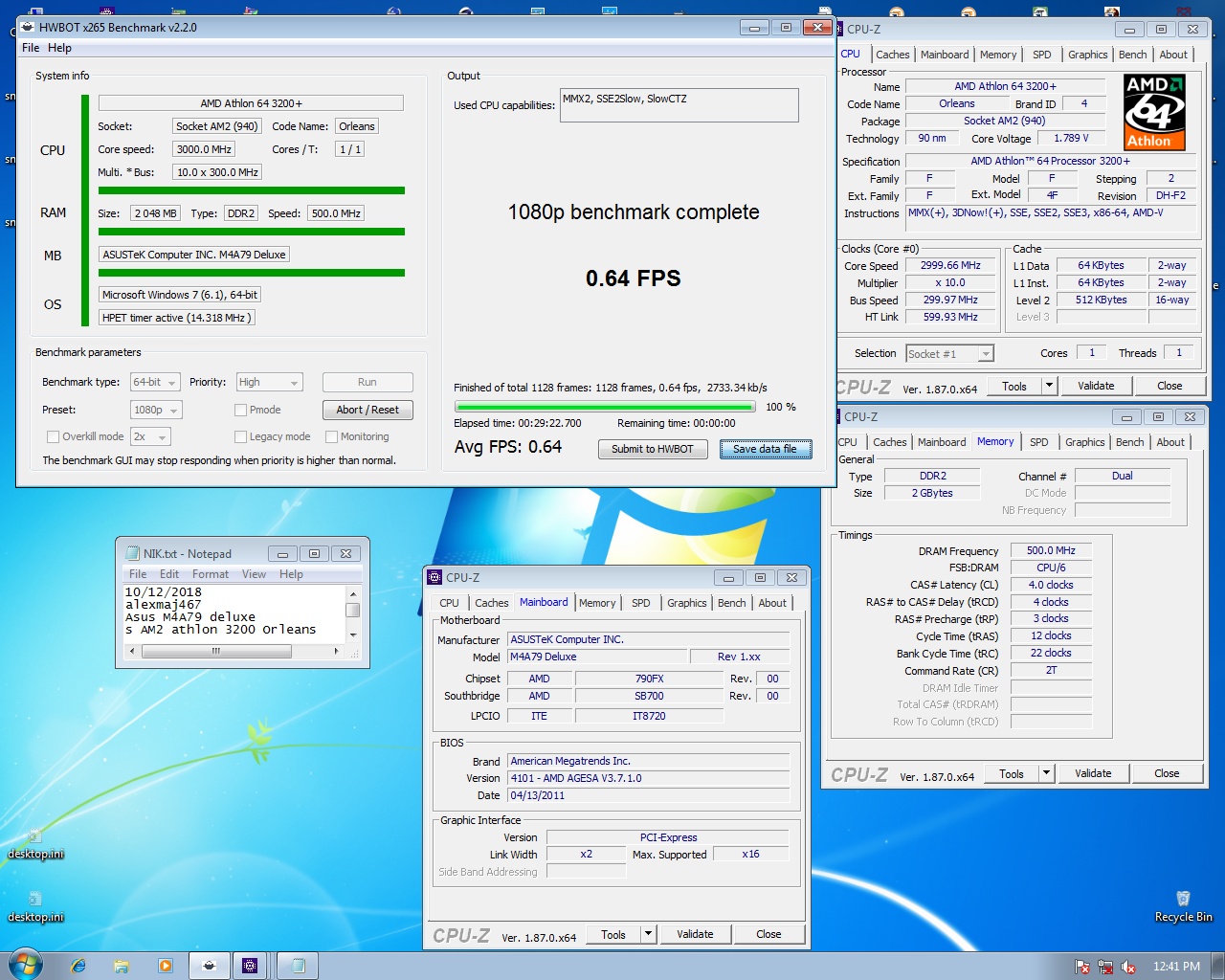Click the Run button
Screen dimensions: 1225x980
point(367,382)
